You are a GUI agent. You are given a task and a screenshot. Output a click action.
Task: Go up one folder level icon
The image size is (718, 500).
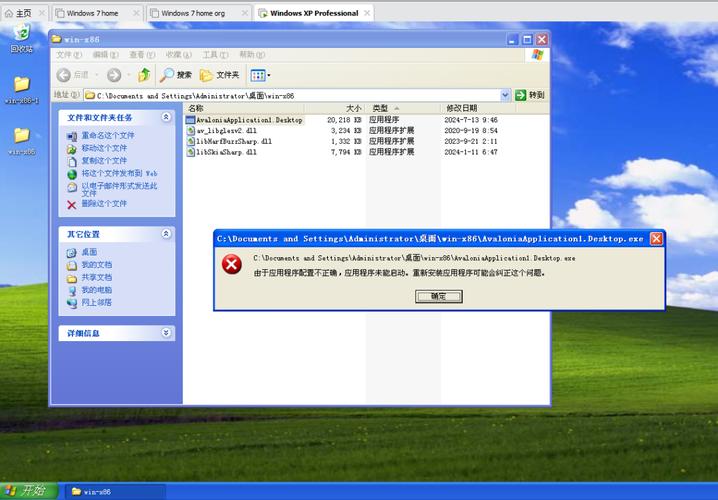point(144,75)
